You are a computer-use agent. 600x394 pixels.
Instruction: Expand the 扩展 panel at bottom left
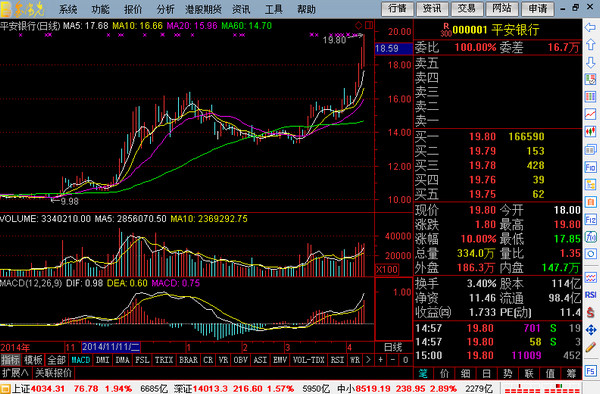(x=15, y=373)
